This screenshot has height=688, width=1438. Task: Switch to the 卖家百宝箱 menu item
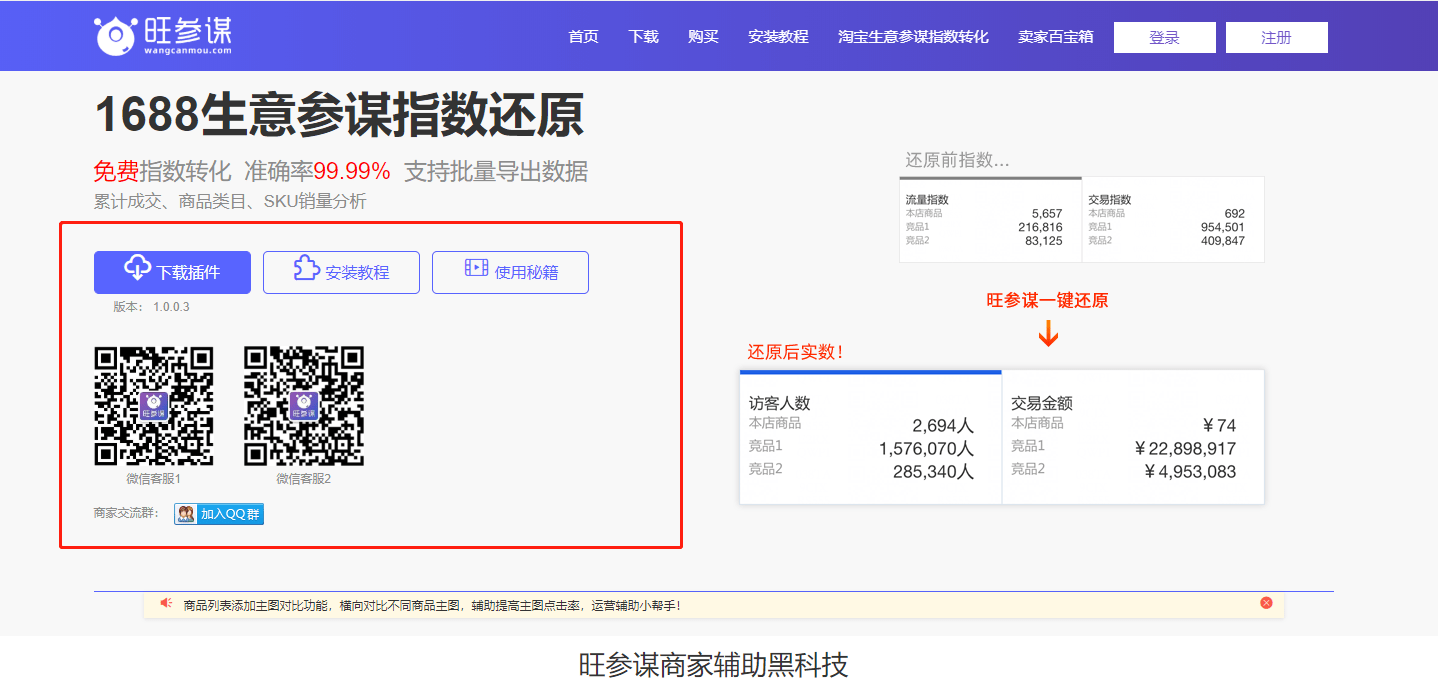click(1056, 36)
